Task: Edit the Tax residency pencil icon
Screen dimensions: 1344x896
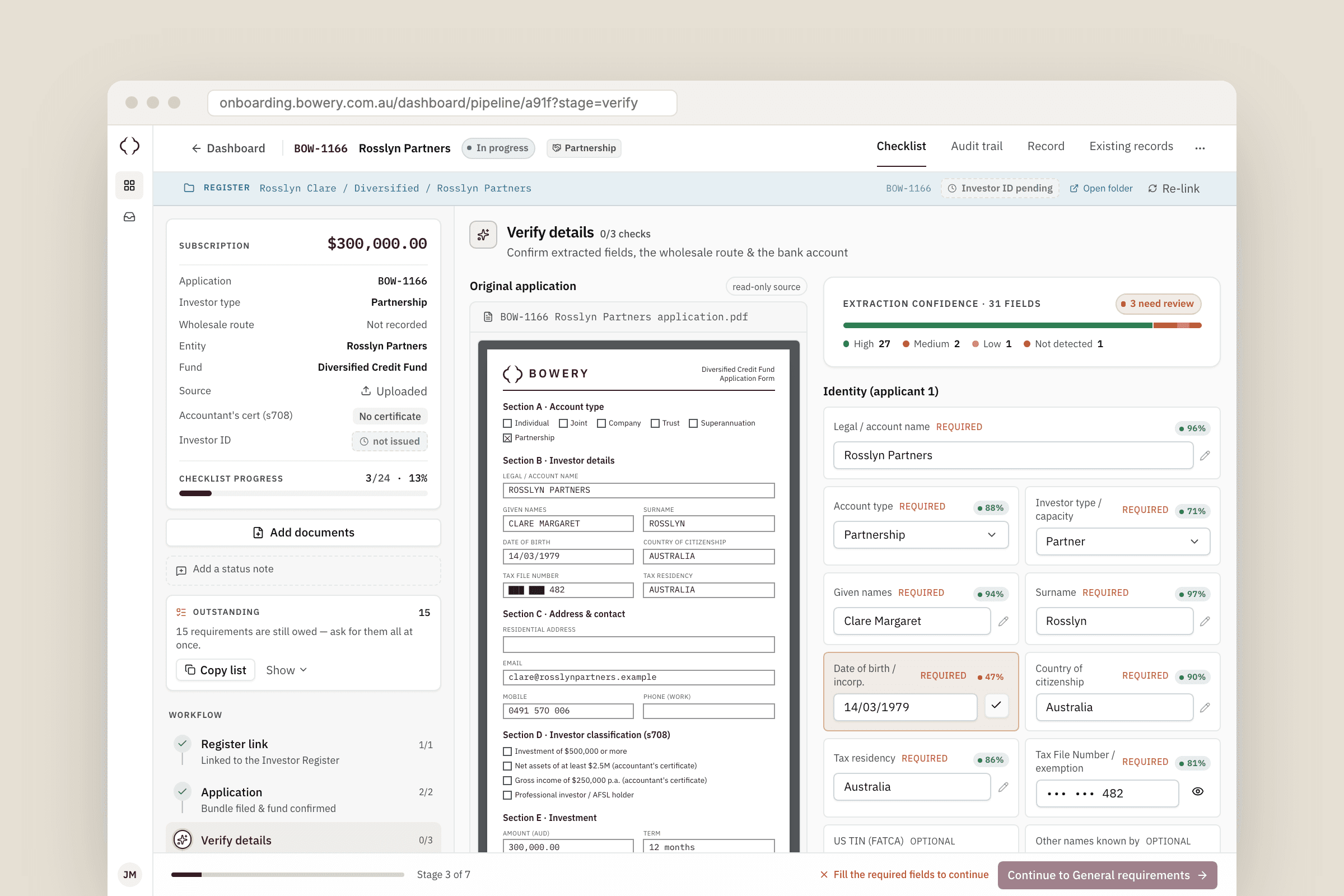Action: click(1003, 787)
